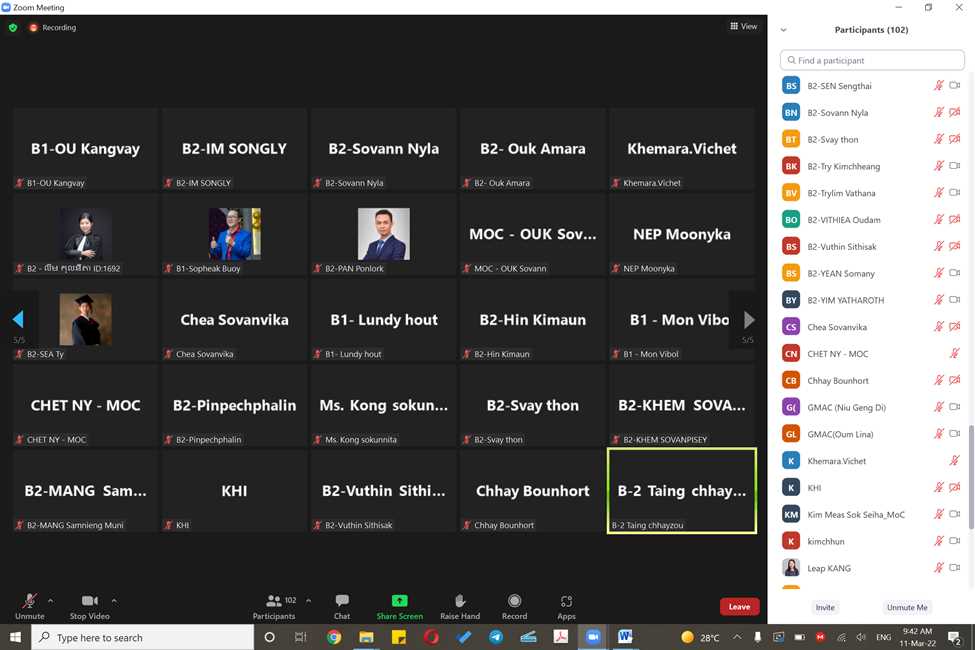Click the Unmute Me button
Image resolution: width=975 pixels, height=650 pixels.
[x=907, y=607]
